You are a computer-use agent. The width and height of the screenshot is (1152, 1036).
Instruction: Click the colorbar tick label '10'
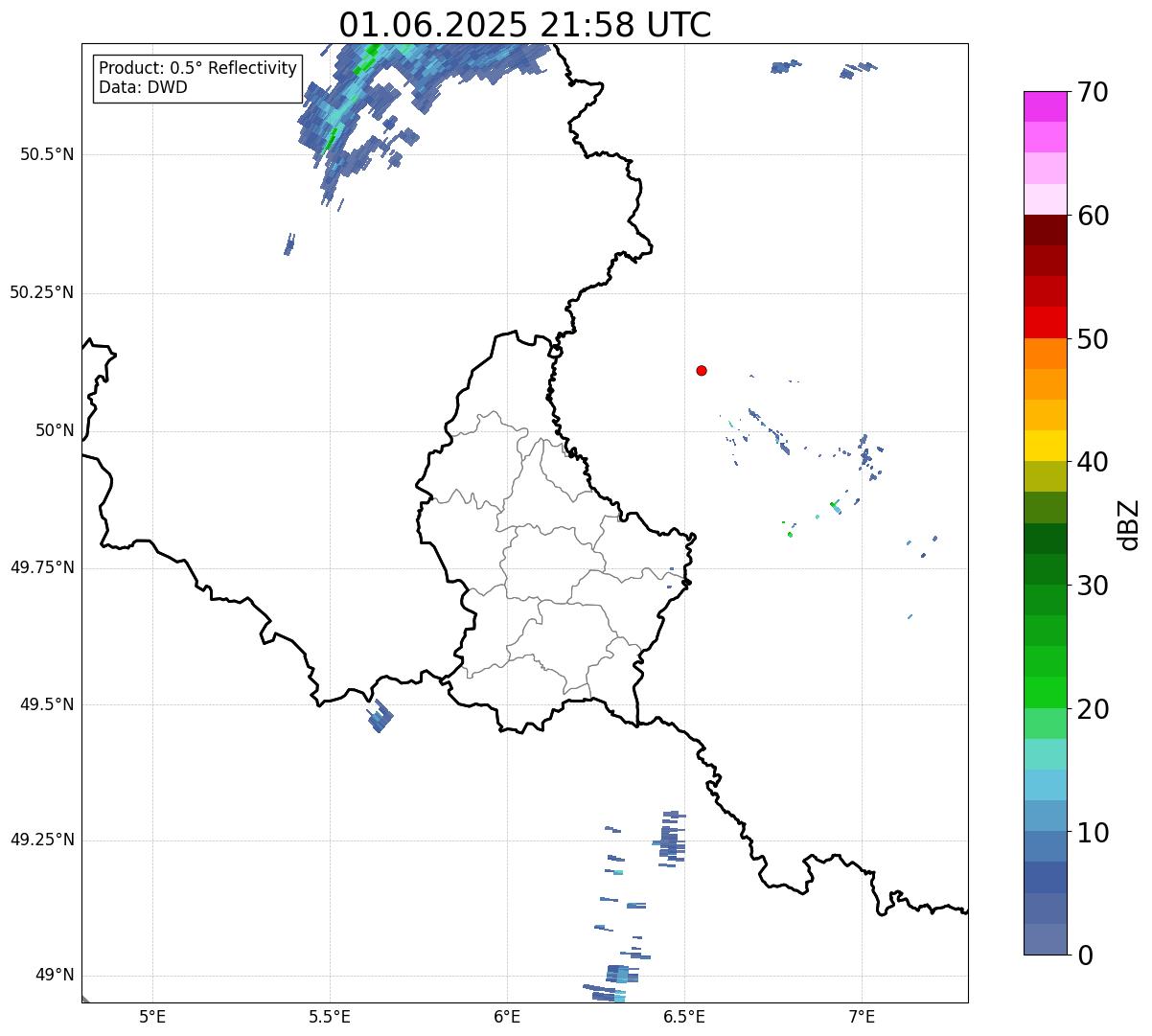(1094, 833)
